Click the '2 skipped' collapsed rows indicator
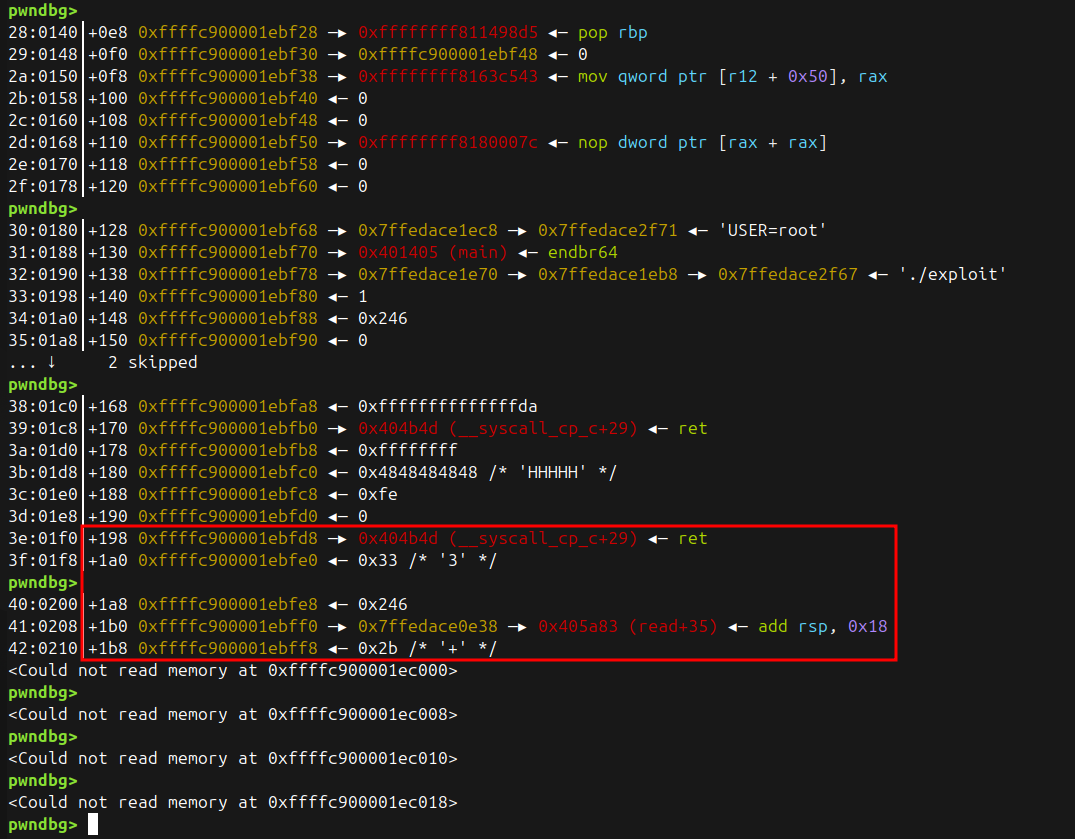 coord(152,363)
